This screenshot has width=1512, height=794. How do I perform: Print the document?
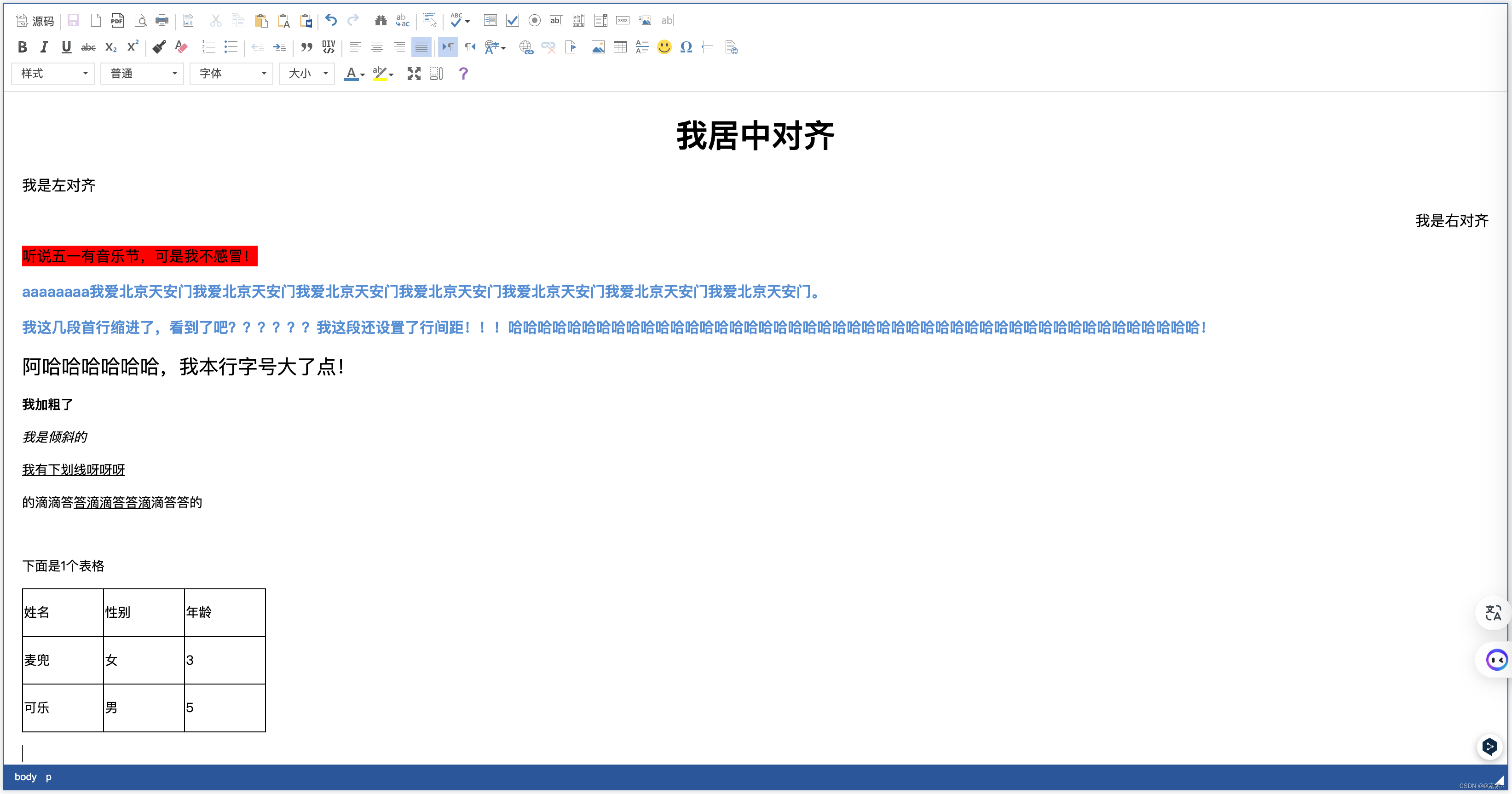pos(162,21)
